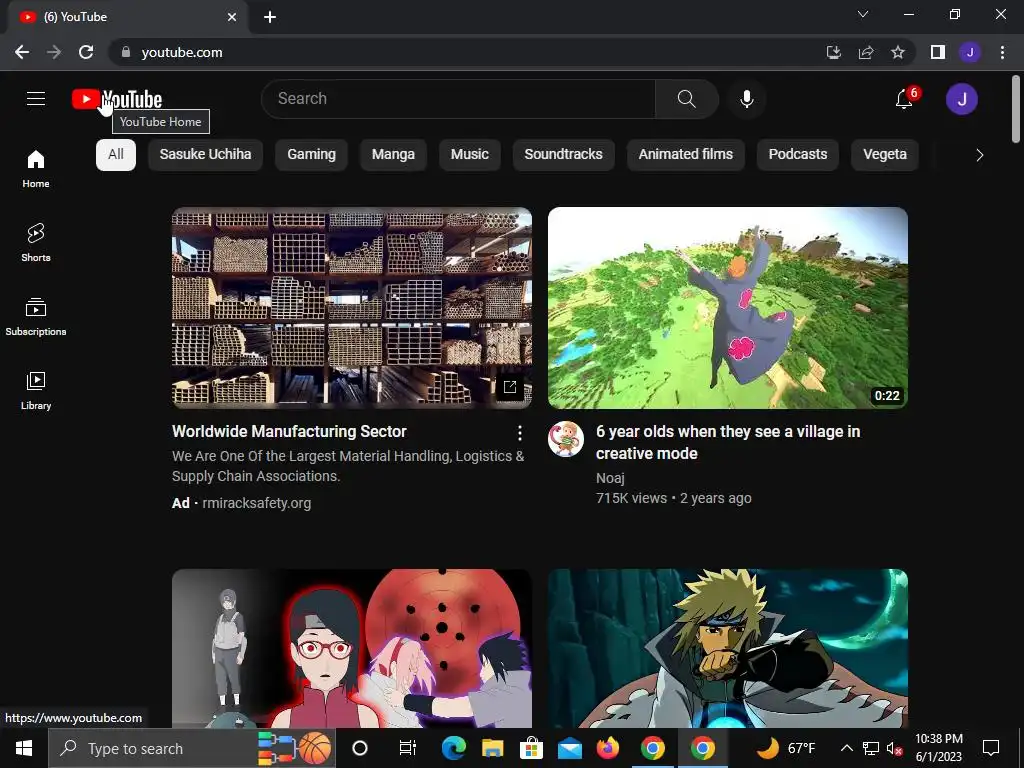This screenshot has height=768, width=1024.
Task: Select the Animated films chip
Action: pos(686,155)
